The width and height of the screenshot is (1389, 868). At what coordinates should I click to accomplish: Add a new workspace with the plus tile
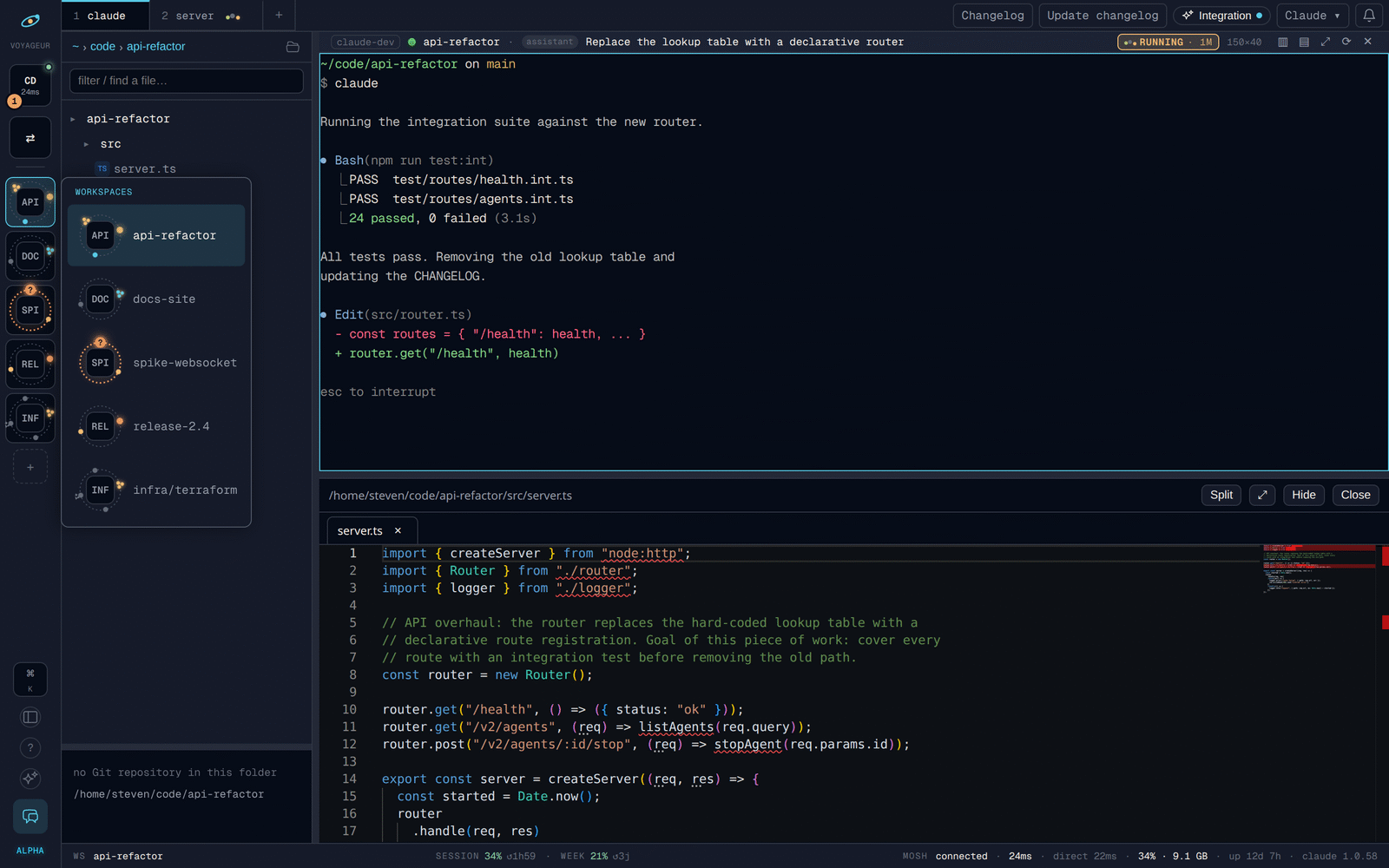pos(30,467)
